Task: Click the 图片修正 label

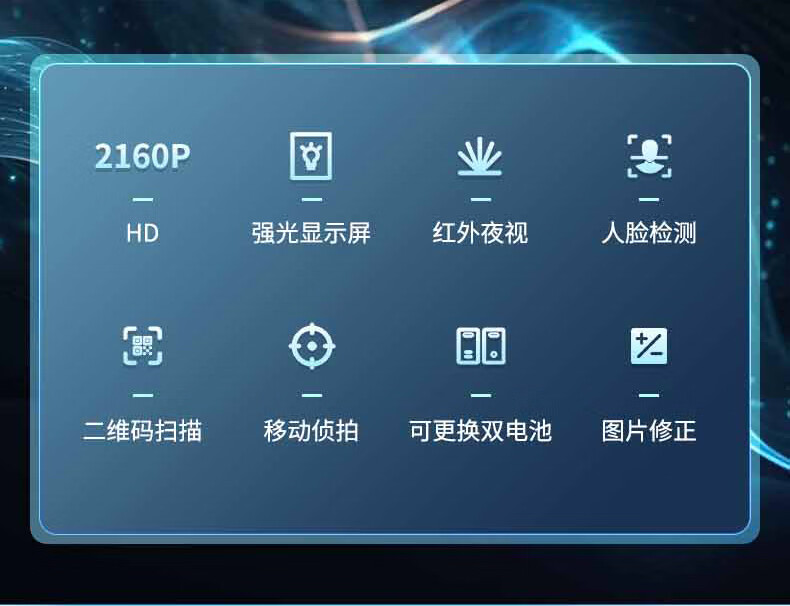Action: pyautogui.click(x=649, y=431)
